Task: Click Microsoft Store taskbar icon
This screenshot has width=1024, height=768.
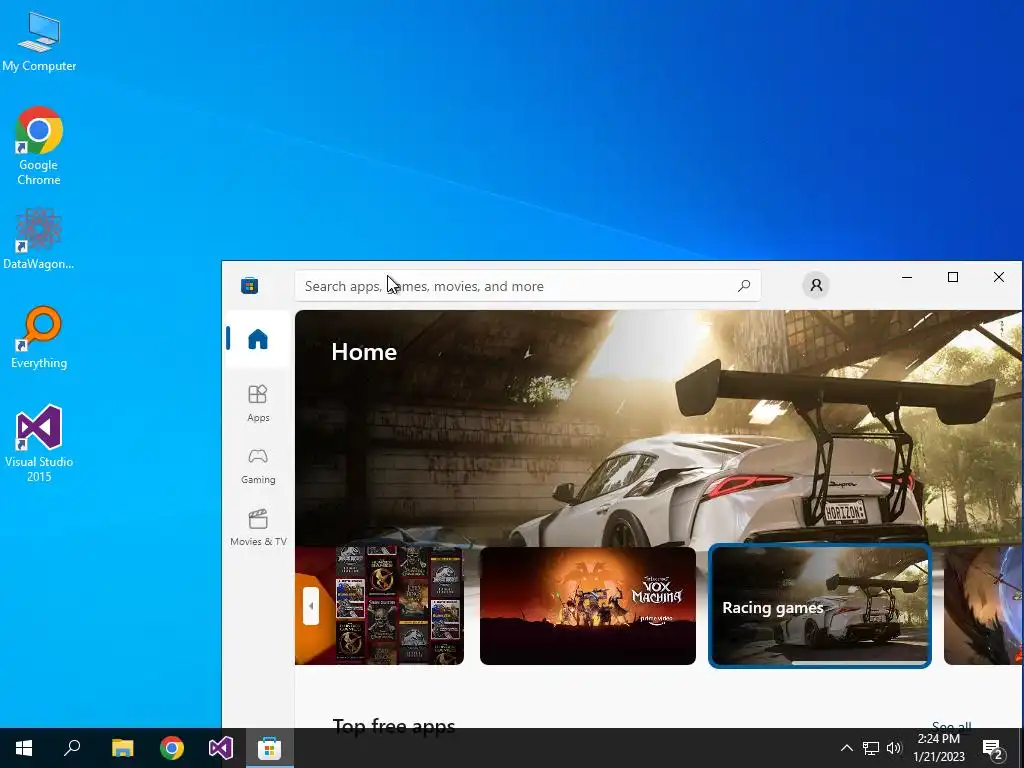Action: coord(270,748)
